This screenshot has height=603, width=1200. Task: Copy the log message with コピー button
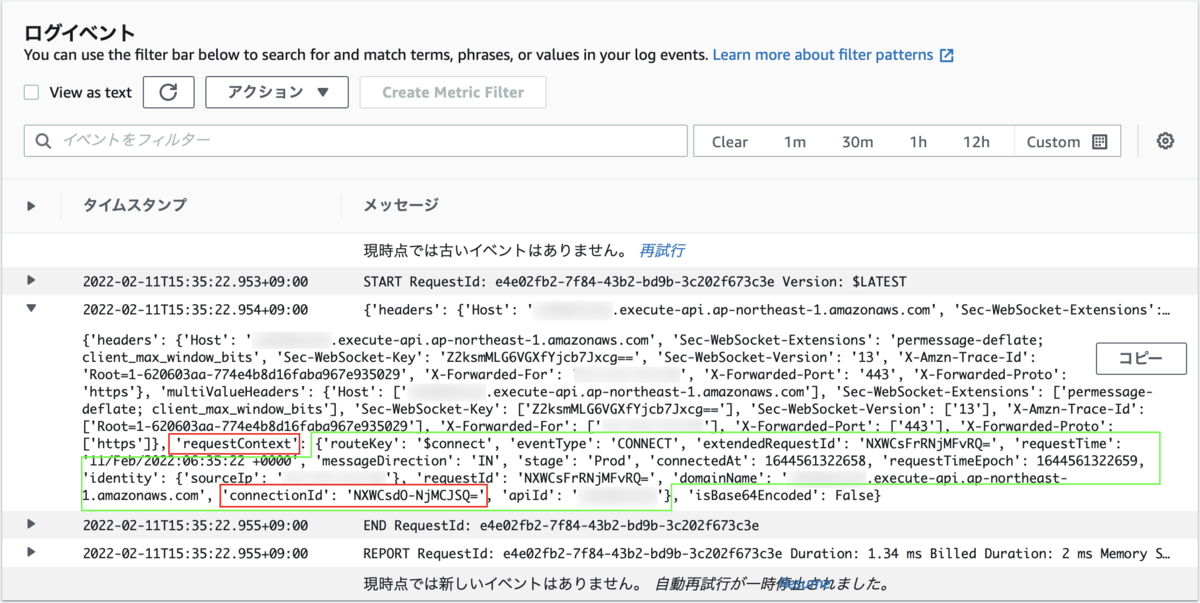pos(1141,358)
